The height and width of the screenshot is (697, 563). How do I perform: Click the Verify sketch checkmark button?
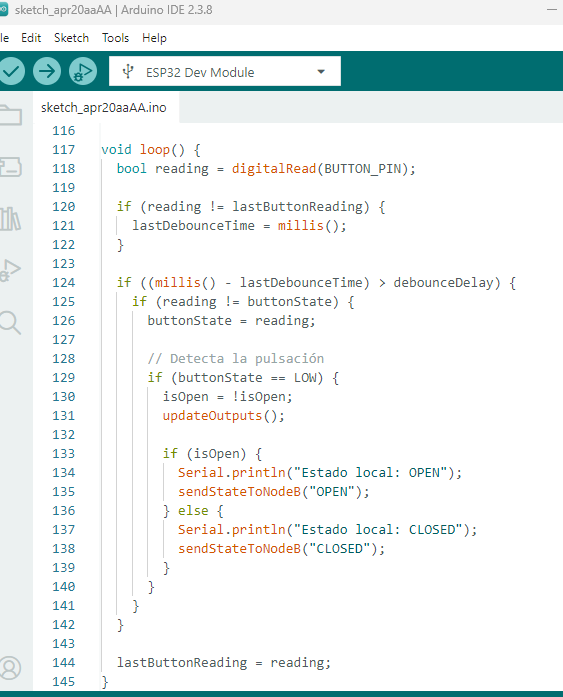coord(11,71)
